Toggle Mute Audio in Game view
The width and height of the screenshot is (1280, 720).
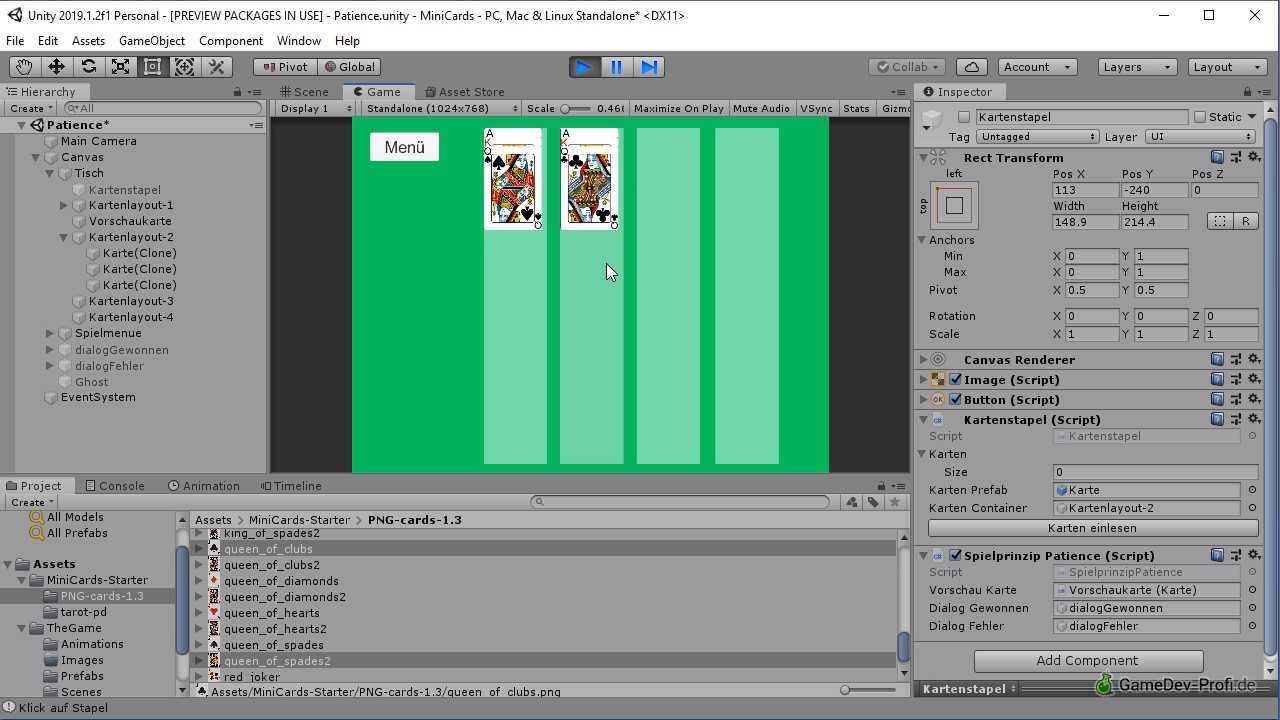pos(761,108)
